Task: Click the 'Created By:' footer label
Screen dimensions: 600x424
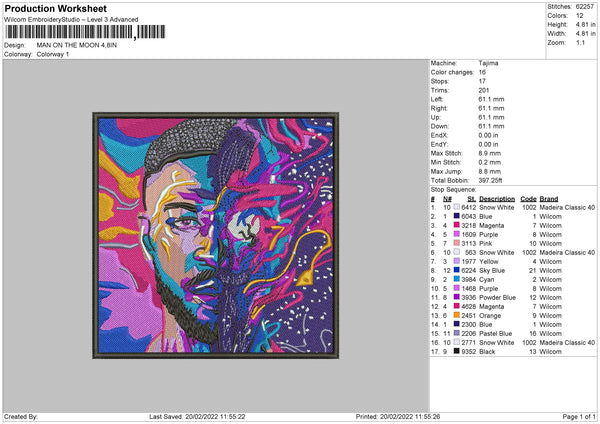Action: [21, 416]
